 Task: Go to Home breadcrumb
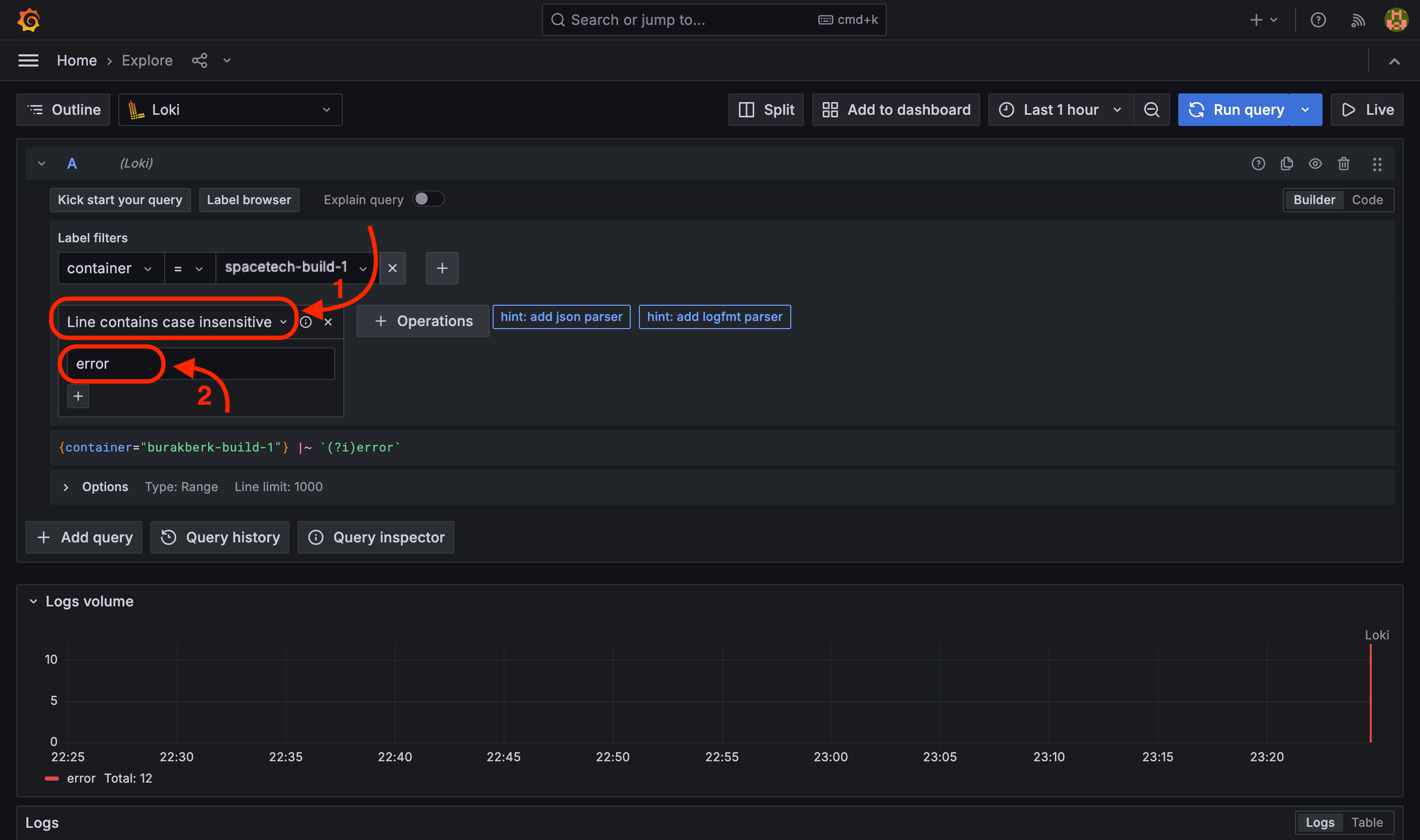pos(77,60)
